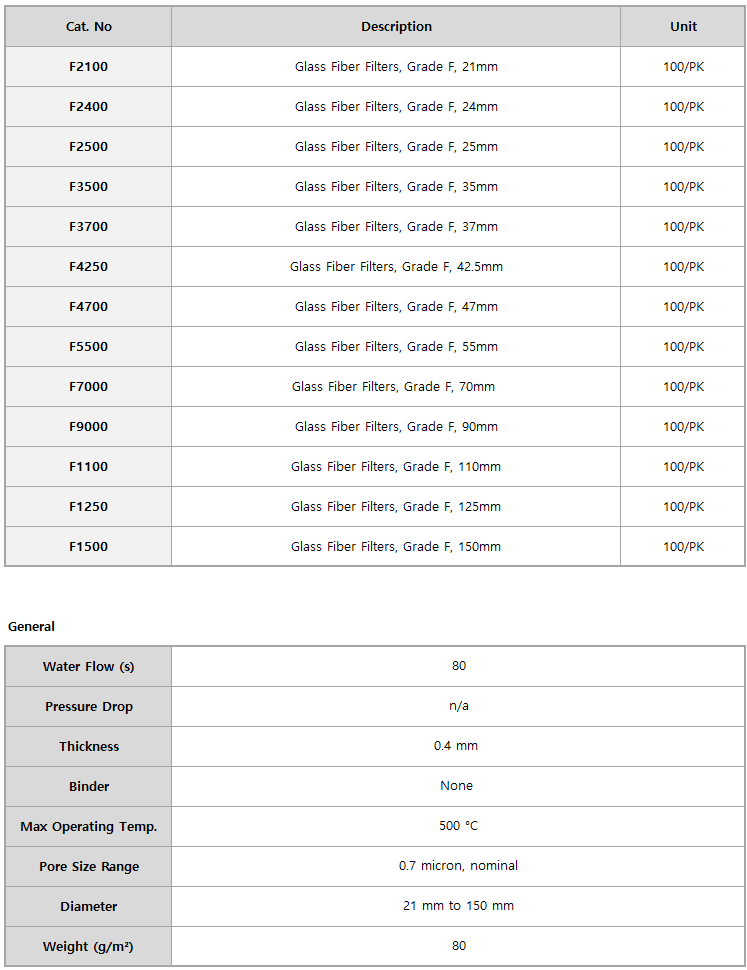The height and width of the screenshot is (970, 747).
Task: Select Glass Fiber Filters 90mm description
Action: click(x=396, y=427)
